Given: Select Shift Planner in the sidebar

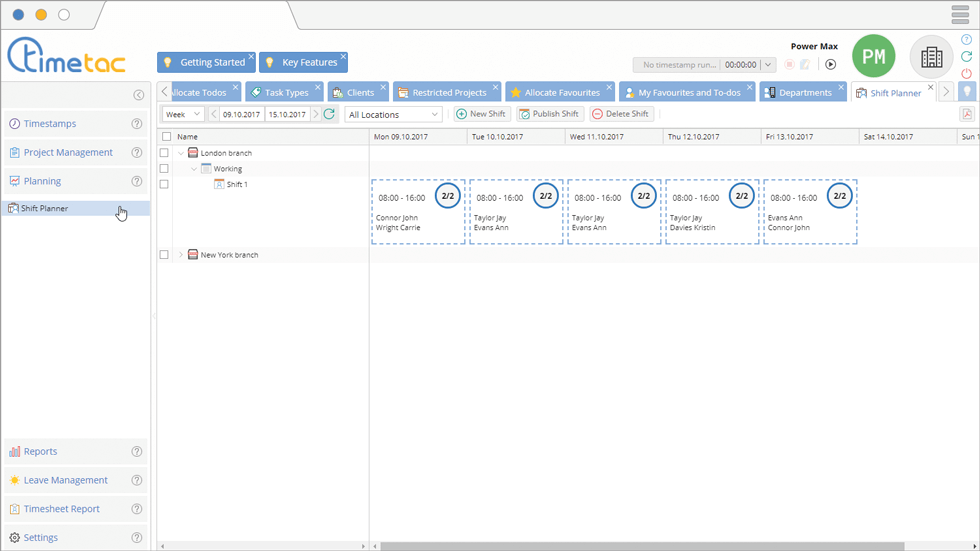Looking at the screenshot, I should tap(76, 209).
